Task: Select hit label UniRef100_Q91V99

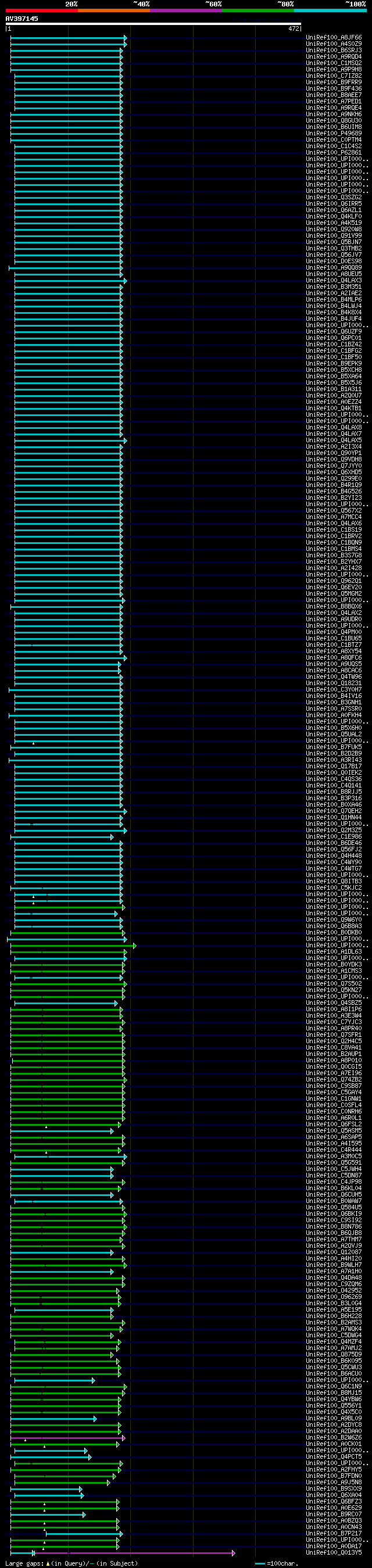Action: click(x=334, y=235)
